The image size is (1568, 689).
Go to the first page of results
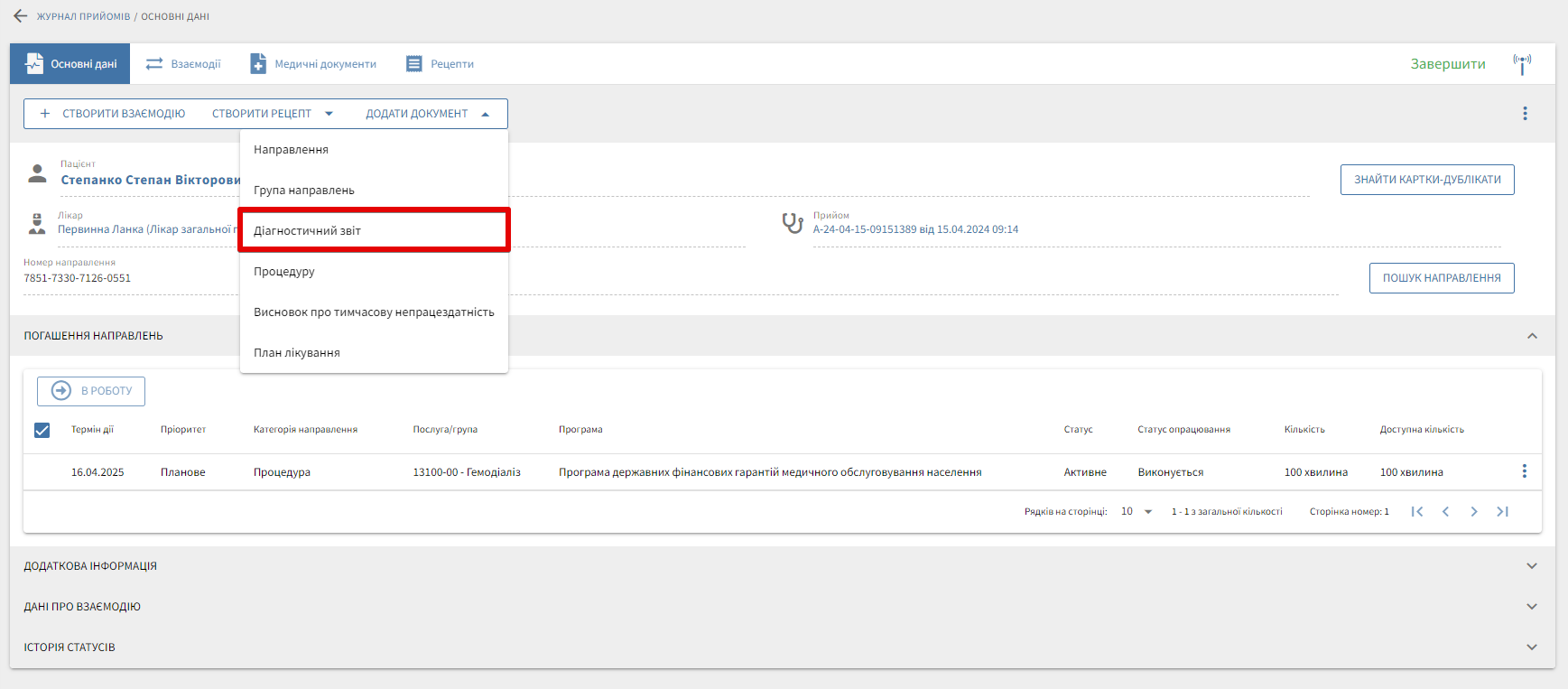(x=1417, y=512)
